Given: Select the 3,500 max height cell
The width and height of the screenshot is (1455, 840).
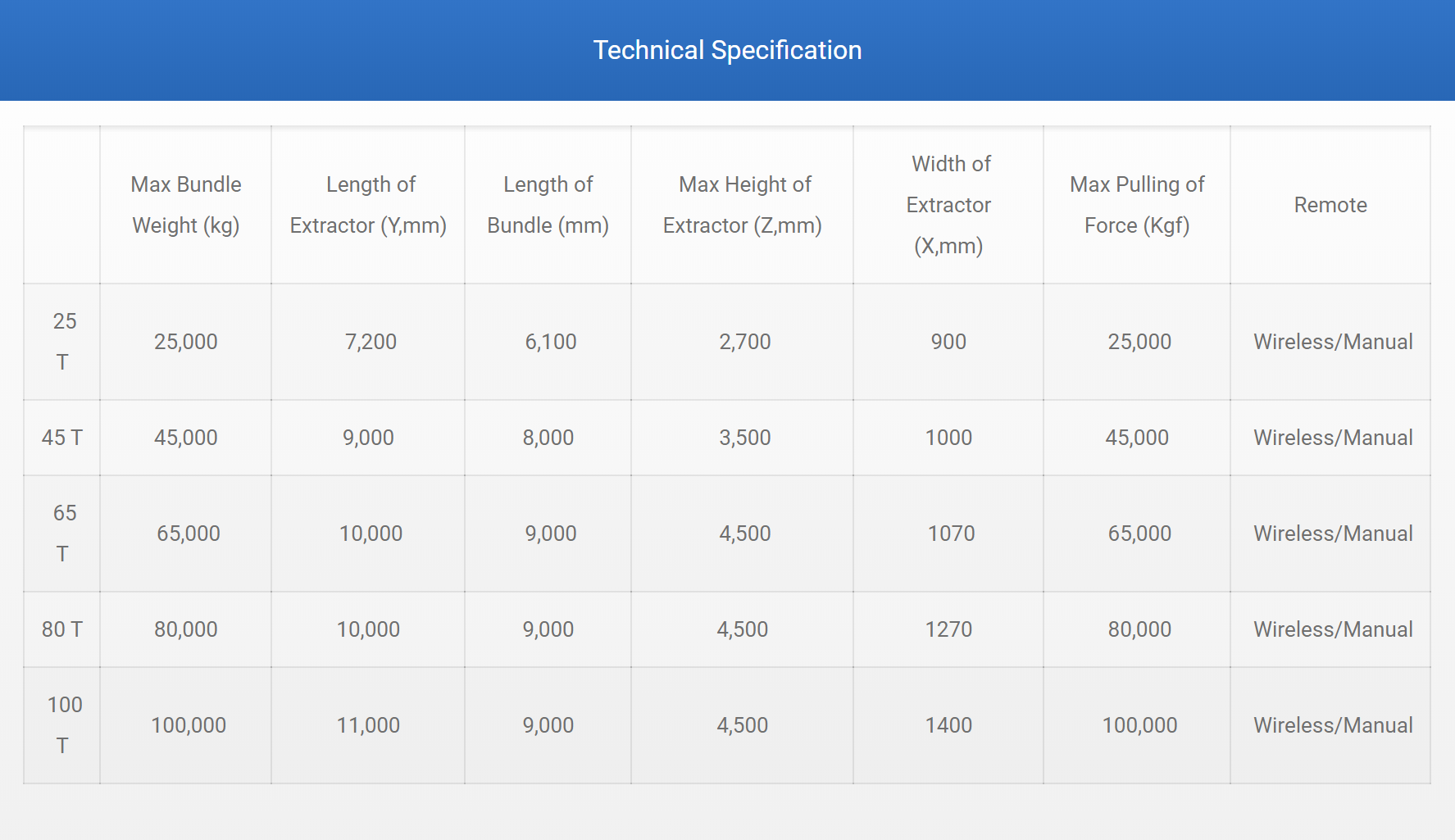Looking at the screenshot, I should click(x=745, y=438).
